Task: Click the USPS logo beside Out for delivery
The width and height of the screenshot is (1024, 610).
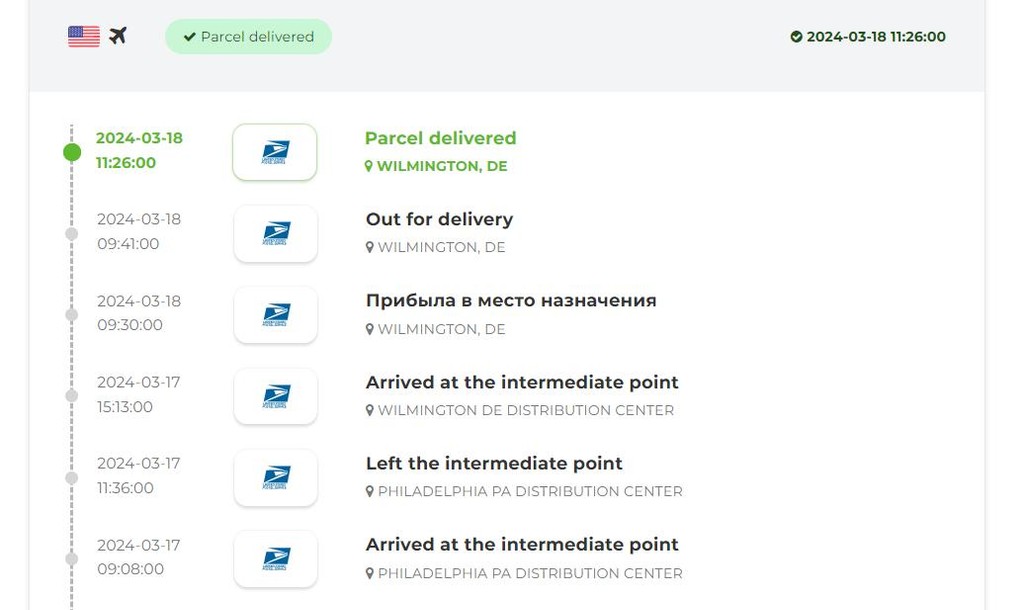Action: (x=276, y=234)
